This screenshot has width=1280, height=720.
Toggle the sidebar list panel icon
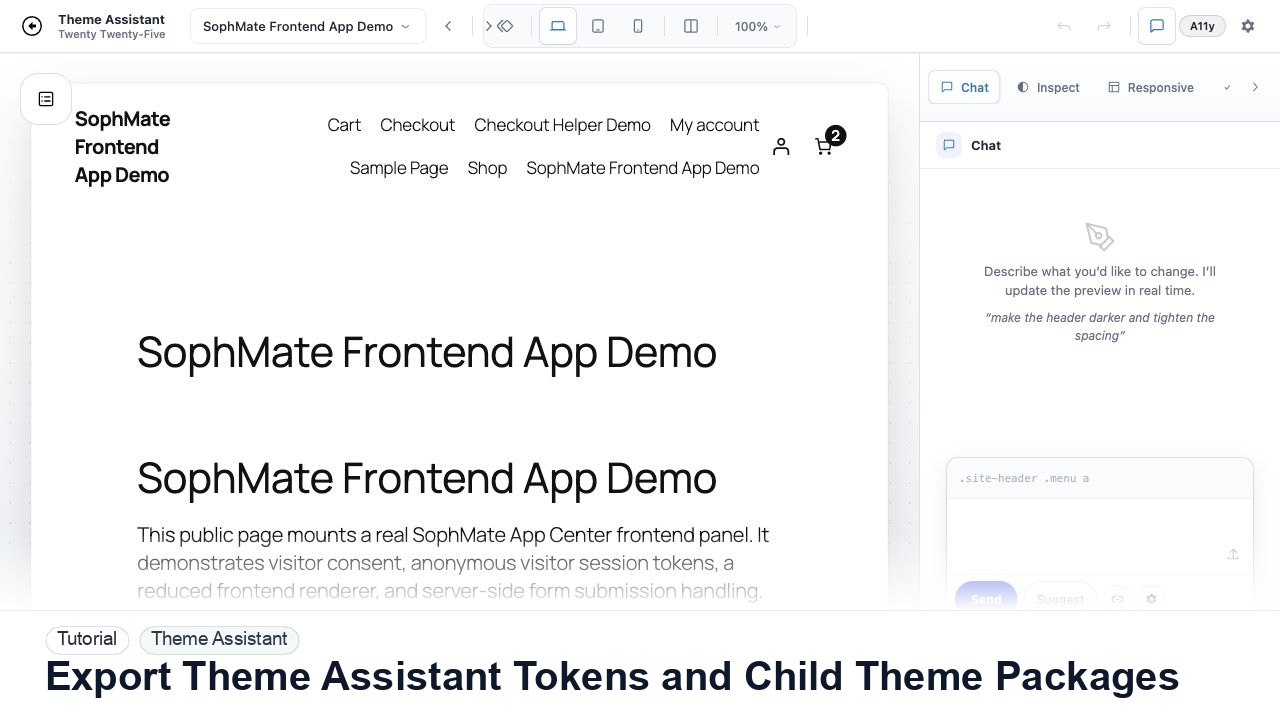pyautogui.click(x=46, y=99)
